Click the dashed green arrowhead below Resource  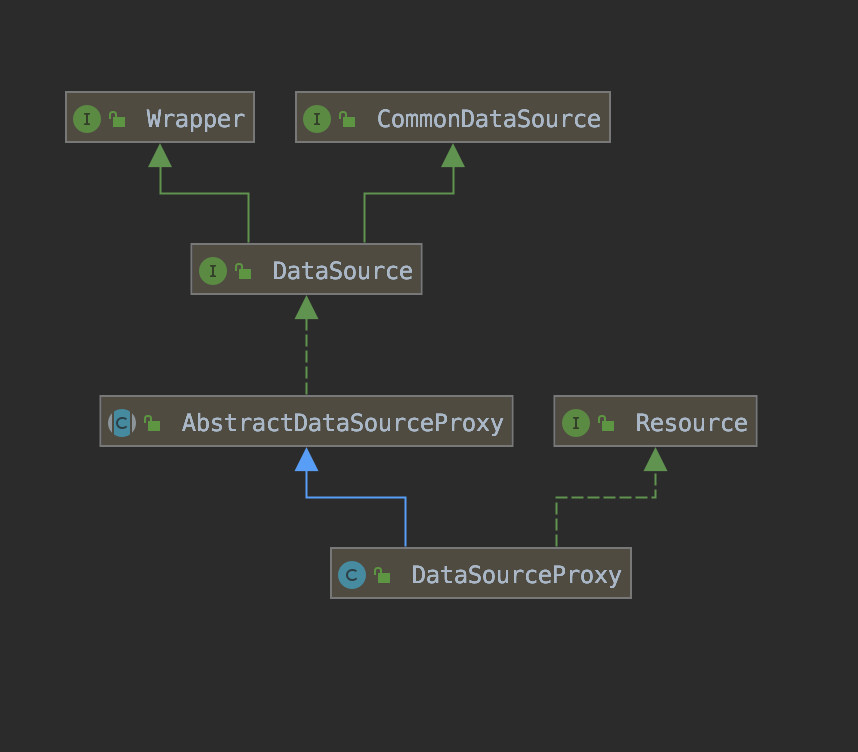tap(655, 459)
